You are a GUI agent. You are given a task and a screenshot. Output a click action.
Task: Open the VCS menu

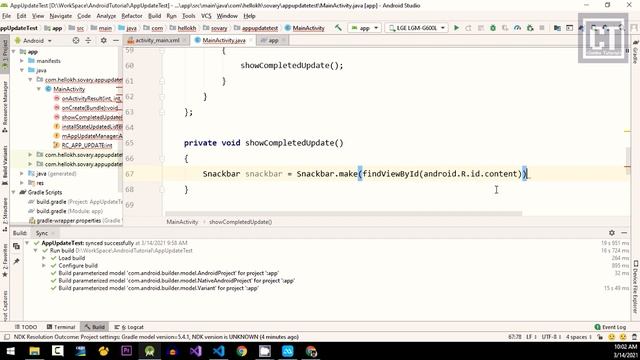pos(206,16)
